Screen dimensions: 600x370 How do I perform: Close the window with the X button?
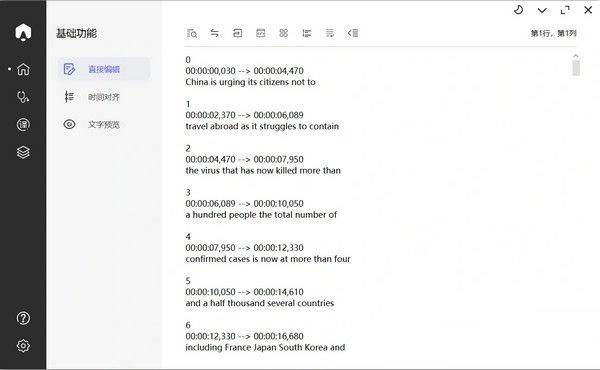[x=588, y=10]
